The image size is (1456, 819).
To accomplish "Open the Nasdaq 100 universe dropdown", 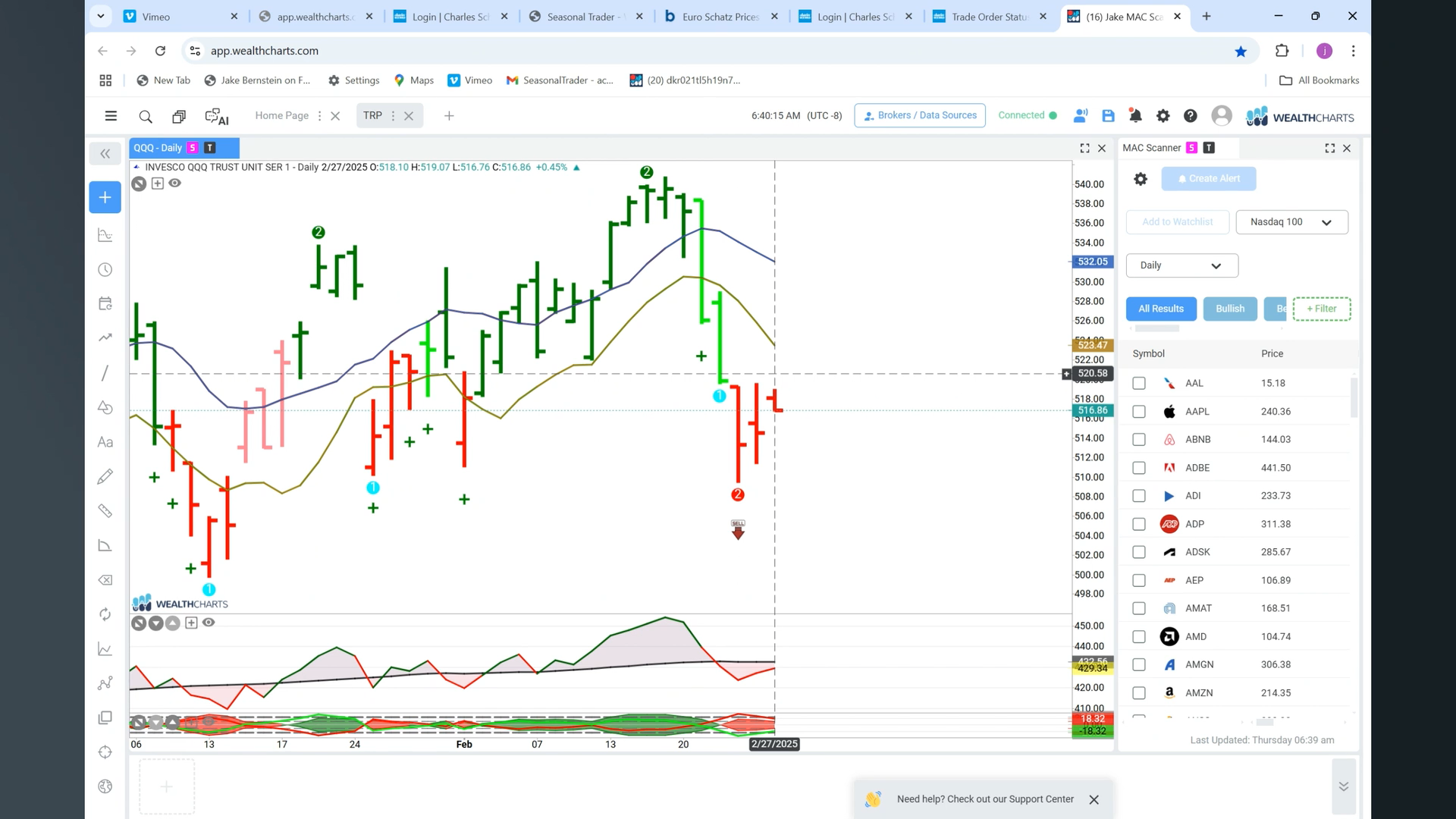I will [1291, 222].
